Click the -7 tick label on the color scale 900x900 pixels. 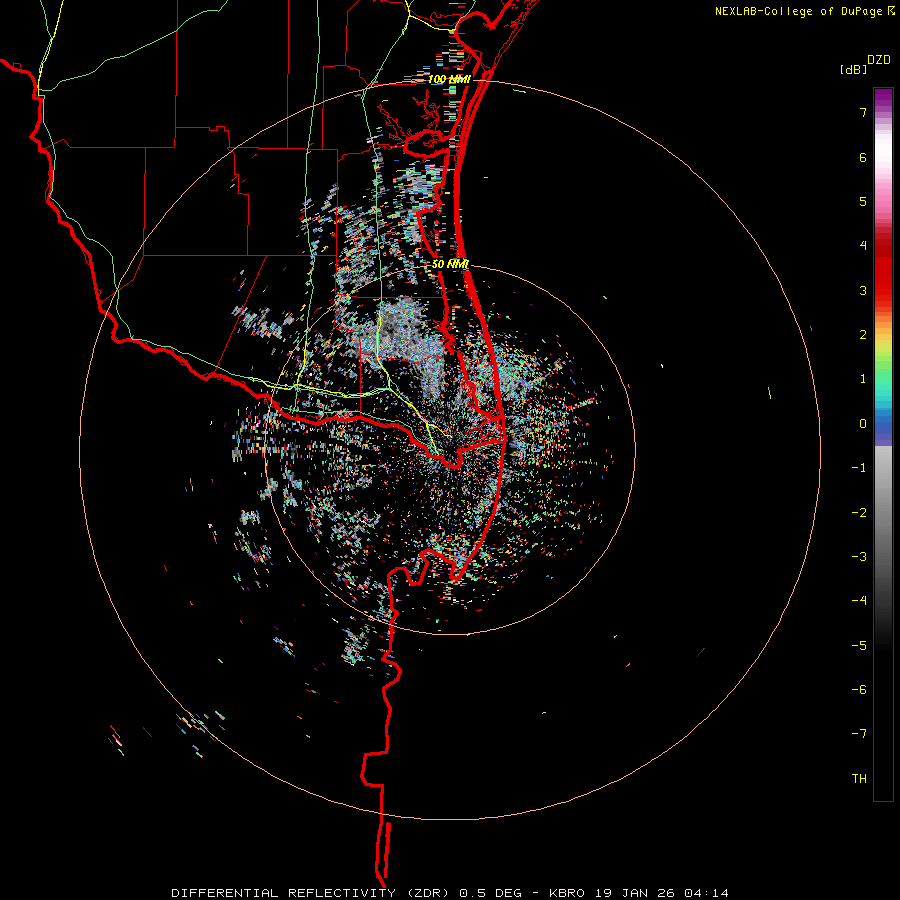[859, 734]
